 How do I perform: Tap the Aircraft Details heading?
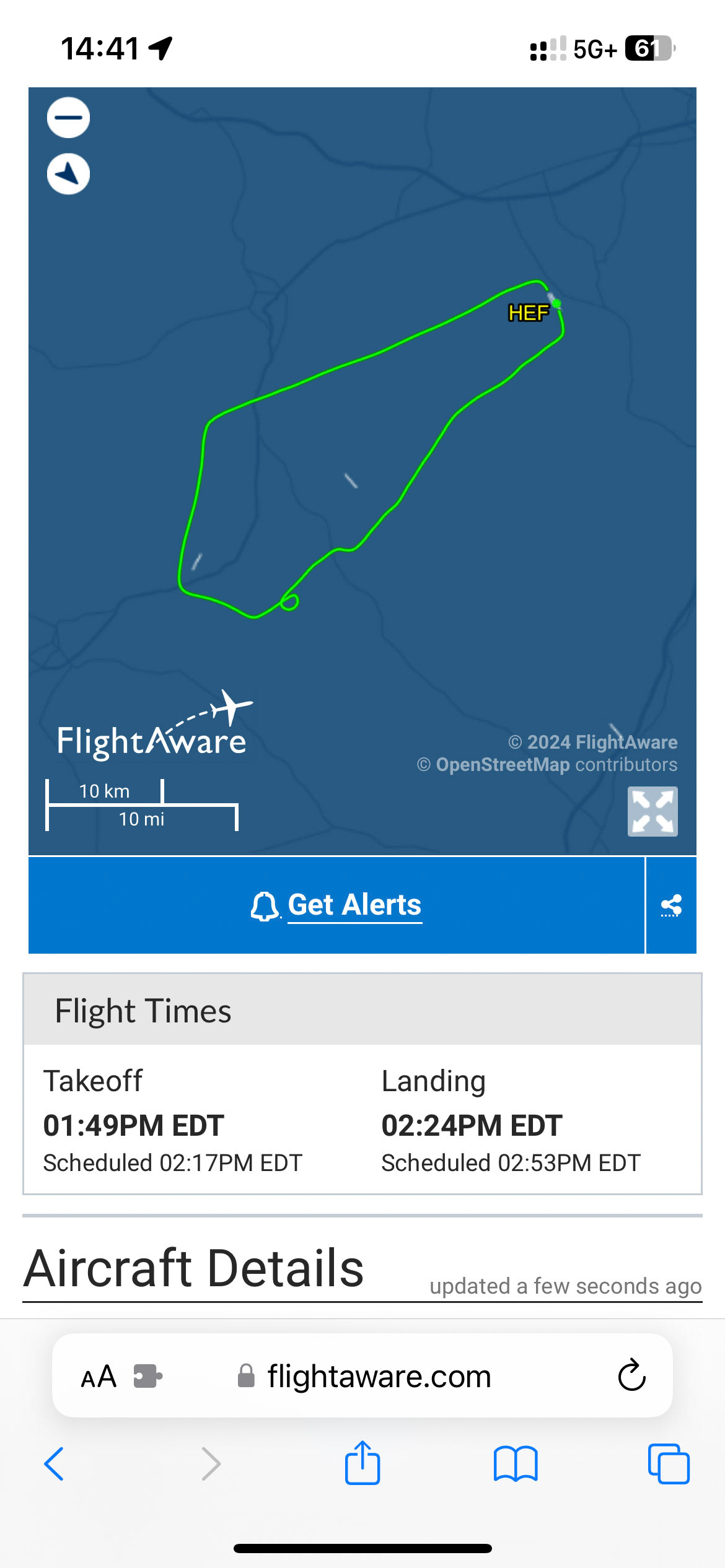pyautogui.click(x=193, y=1268)
